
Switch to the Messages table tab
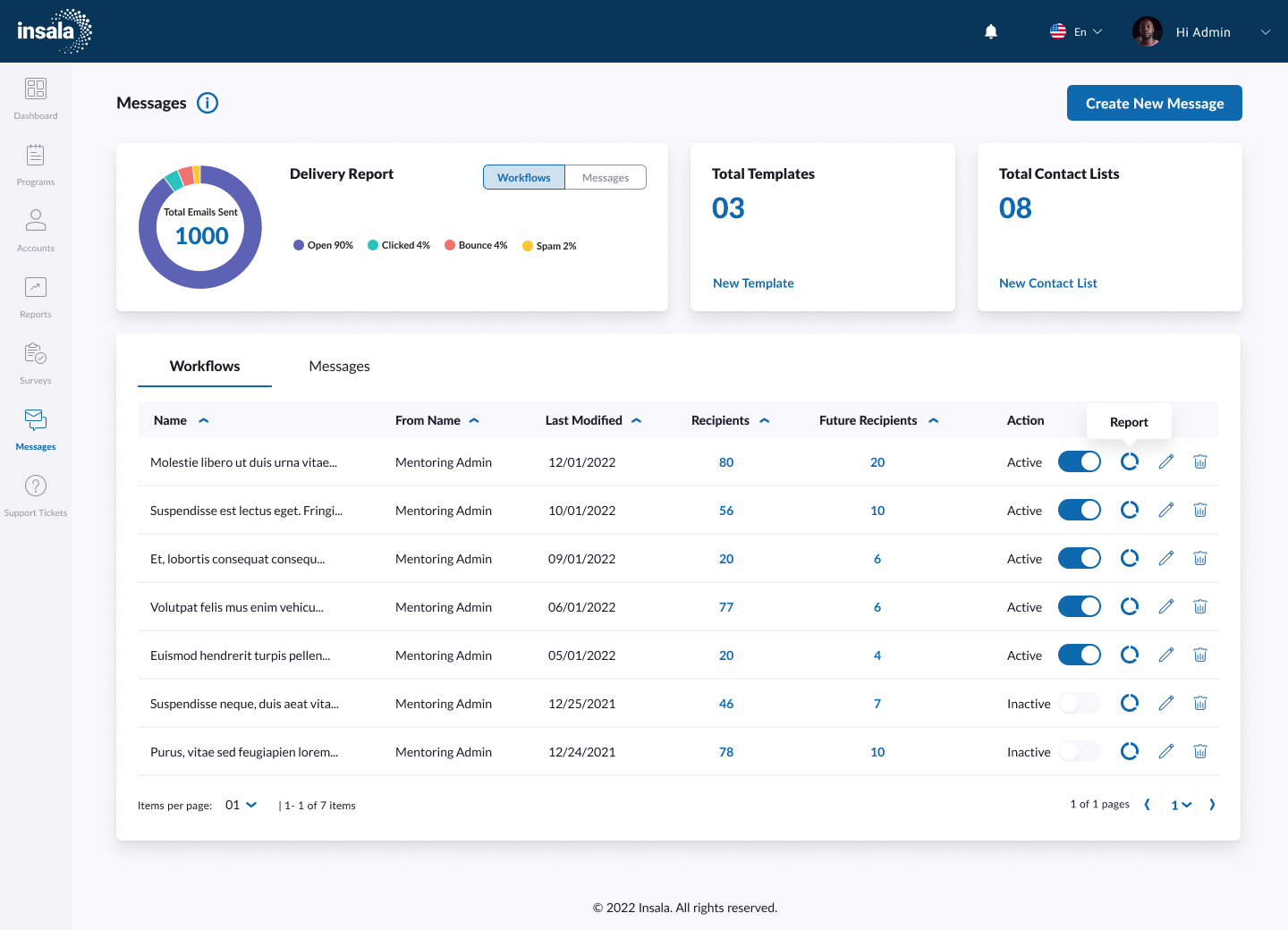[x=339, y=367]
